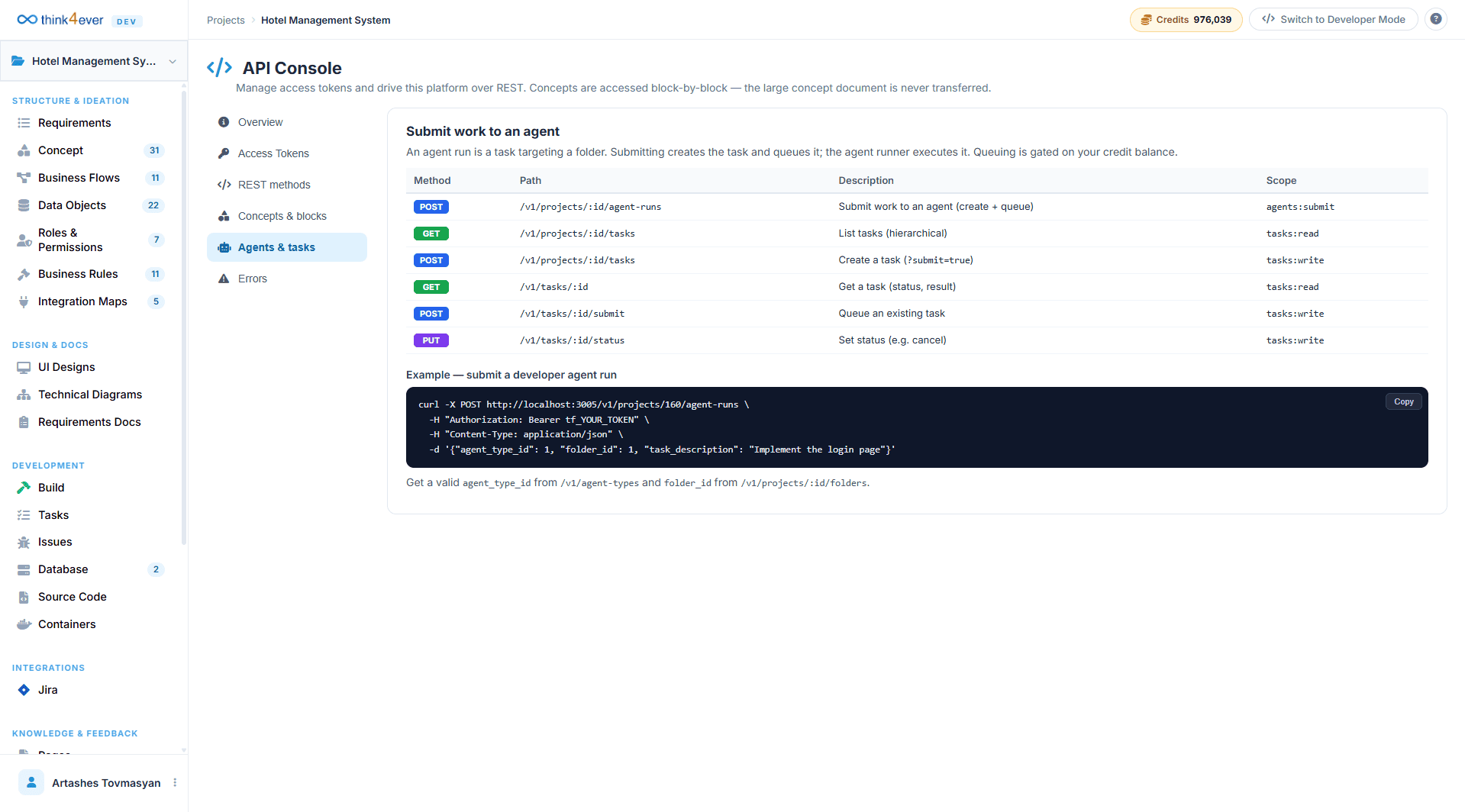Go to Concepts & blocks section

pyautogui.click(x=287, y=216)
